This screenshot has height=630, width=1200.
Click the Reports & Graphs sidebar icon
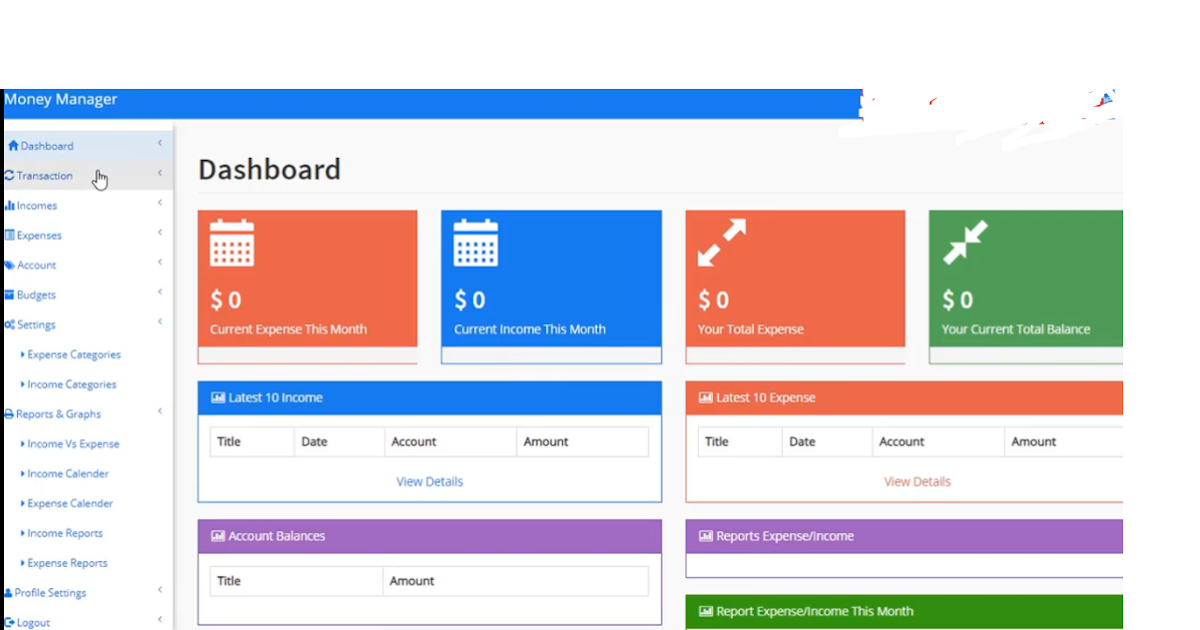click(7, 413)
